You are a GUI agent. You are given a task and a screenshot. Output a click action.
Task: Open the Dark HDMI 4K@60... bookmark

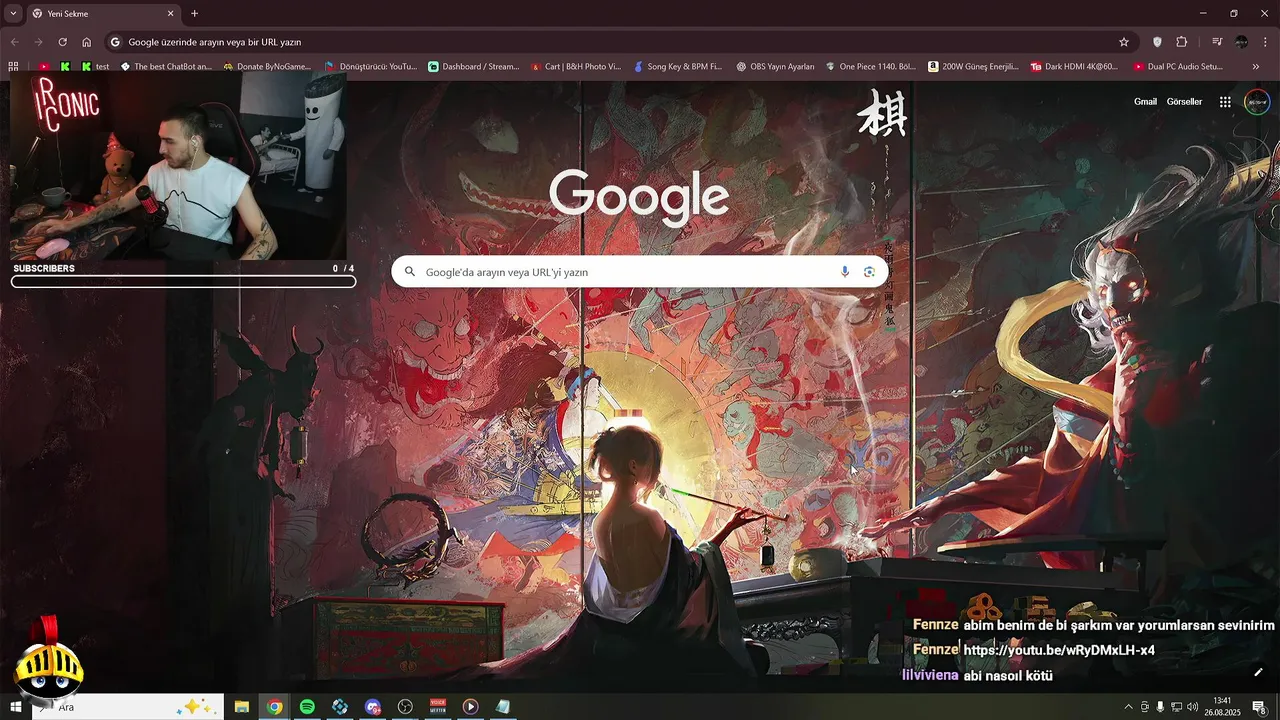click(1074, 66)
